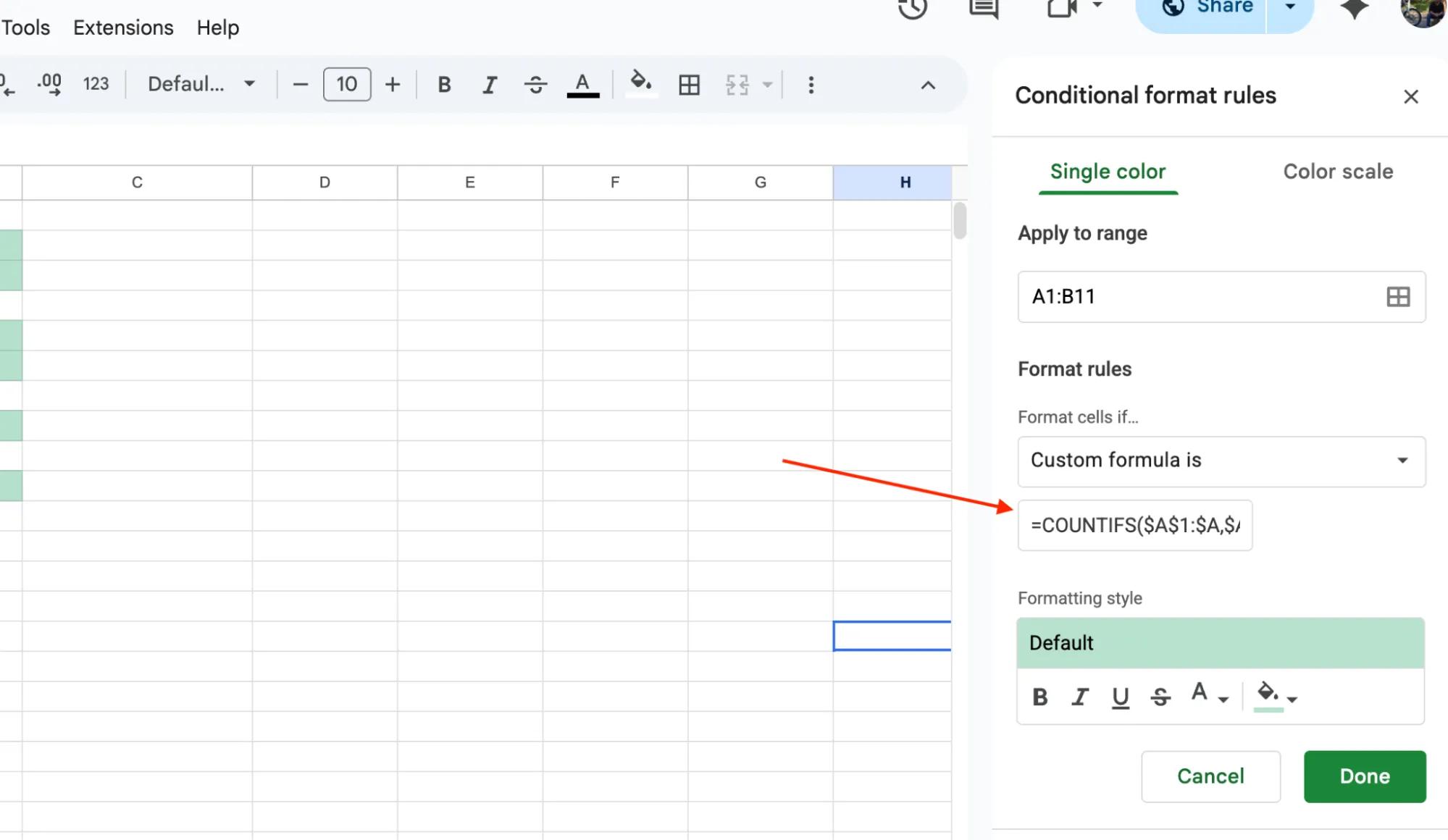Open the merge cells tool
This screenshot has height=840, width=1448.
(738, 85)
